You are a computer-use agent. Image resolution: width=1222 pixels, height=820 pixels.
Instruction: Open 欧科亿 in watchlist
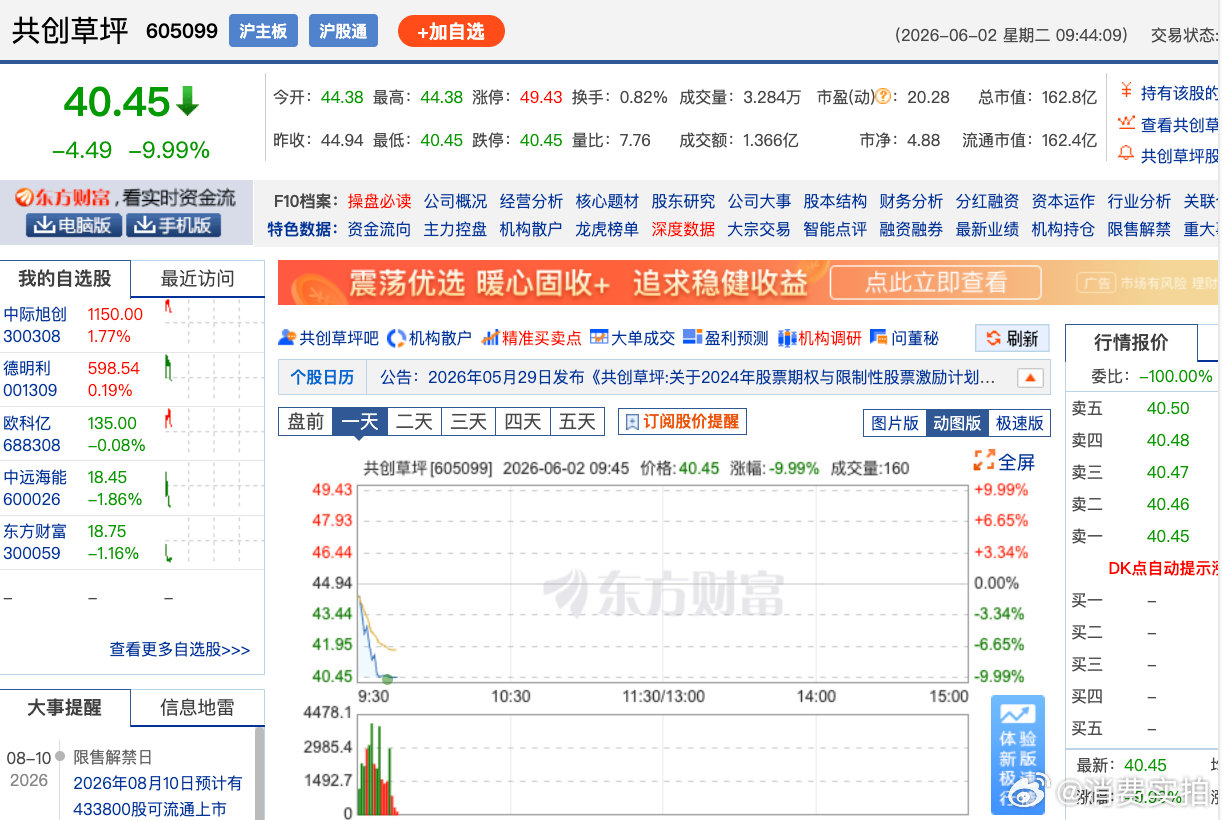[x=27, y=423]
